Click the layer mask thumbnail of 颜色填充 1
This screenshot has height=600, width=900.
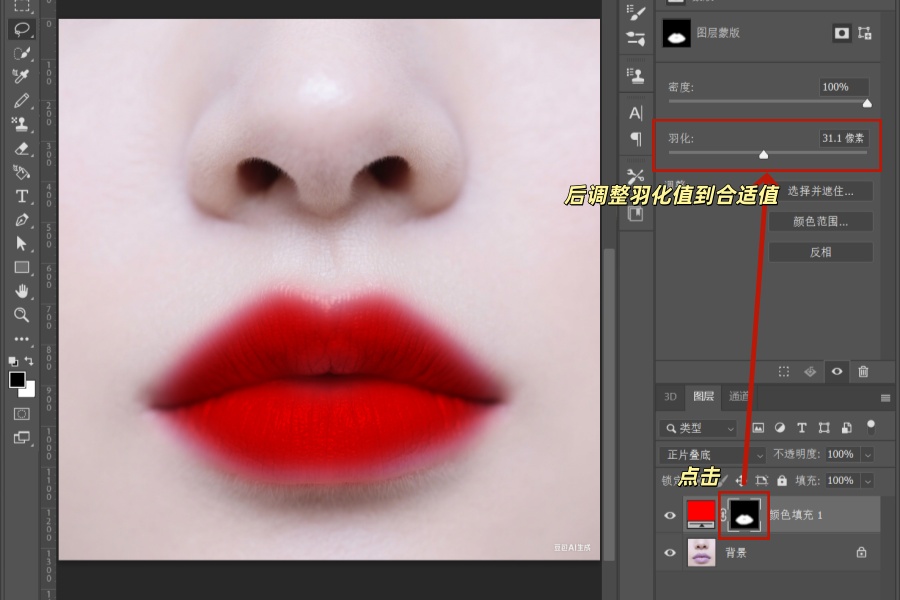[x=744, y=515]
